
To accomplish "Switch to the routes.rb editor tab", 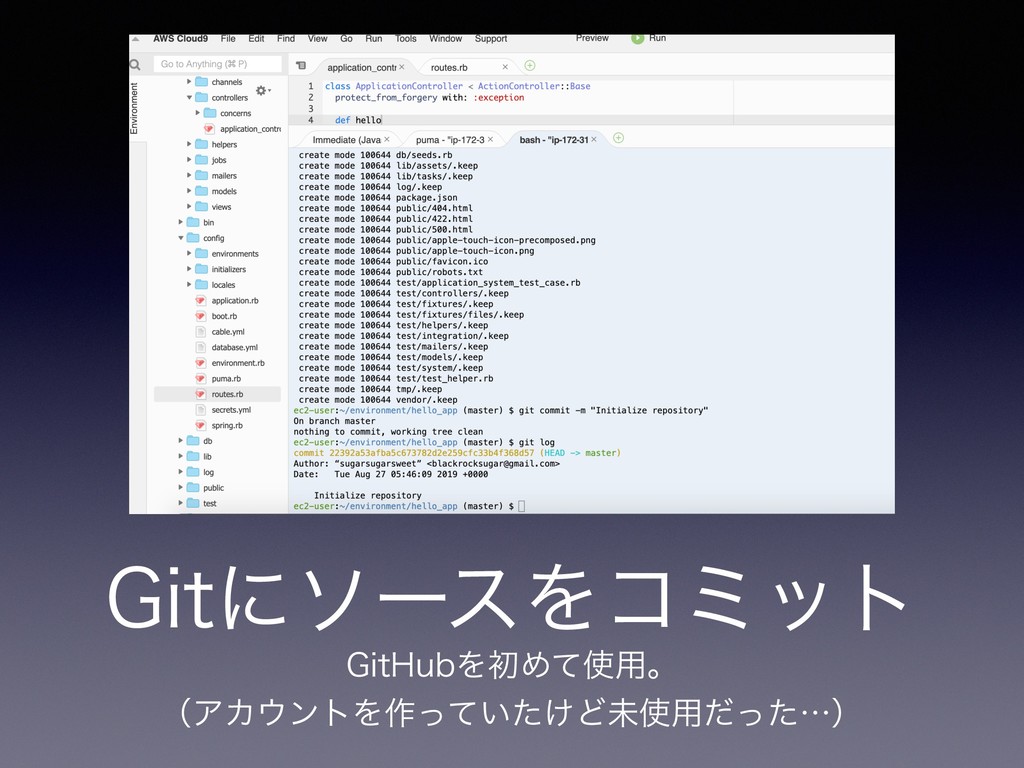I will pyautogui.click(x=449, y=67).
